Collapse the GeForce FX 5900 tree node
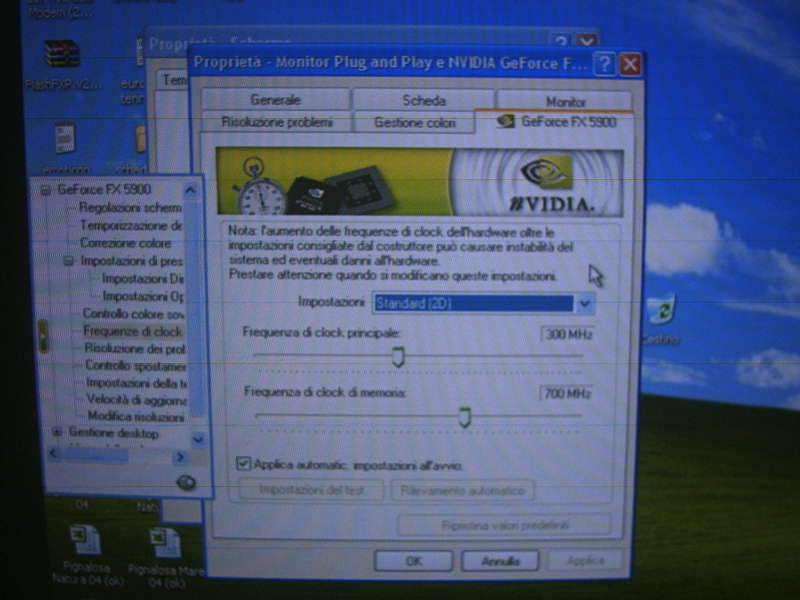Viewport: 800px width, 600px height. tap(45, 190)
